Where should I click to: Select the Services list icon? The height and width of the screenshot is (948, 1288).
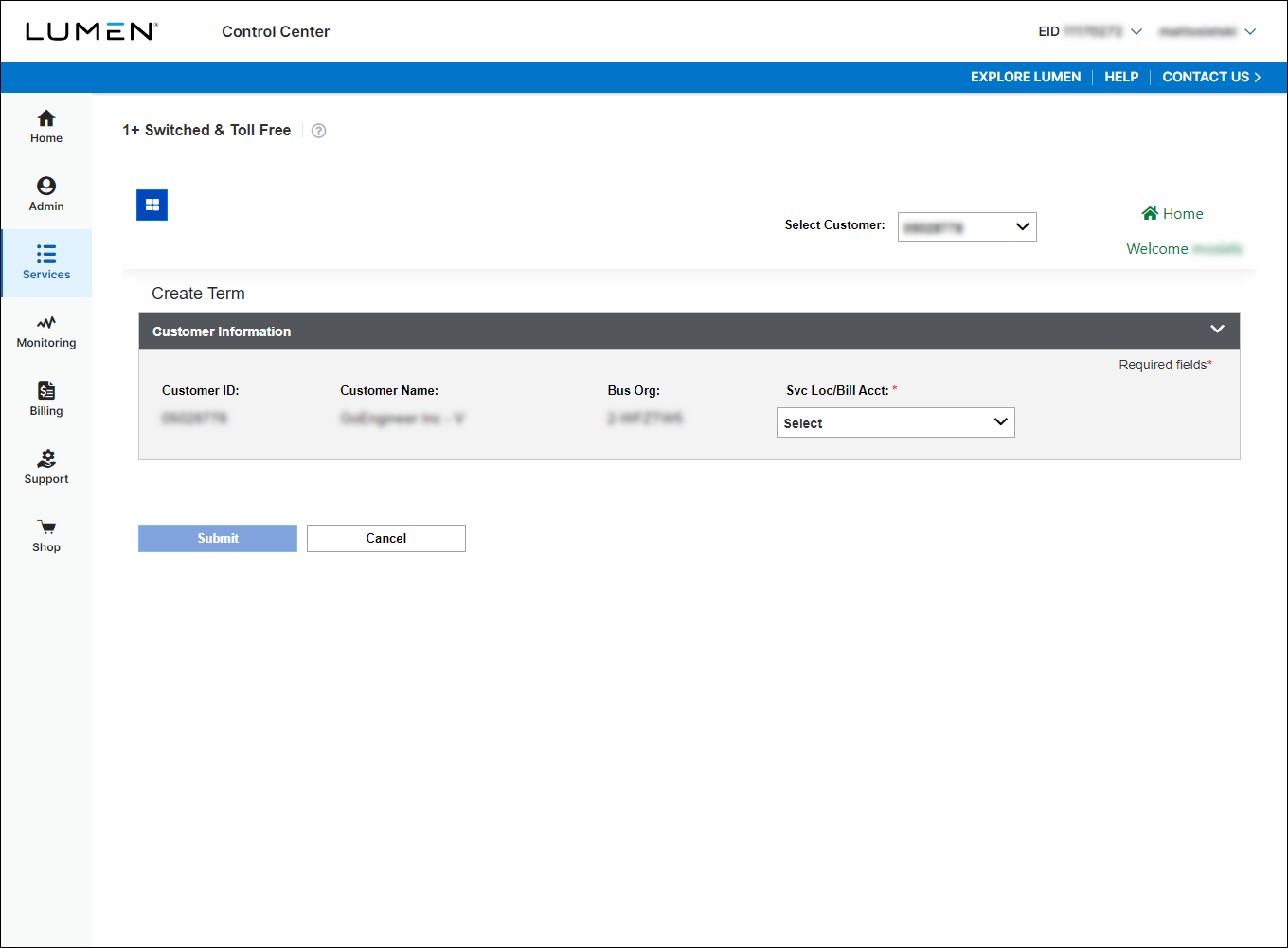pyautogui.click(x=46, y=255)
